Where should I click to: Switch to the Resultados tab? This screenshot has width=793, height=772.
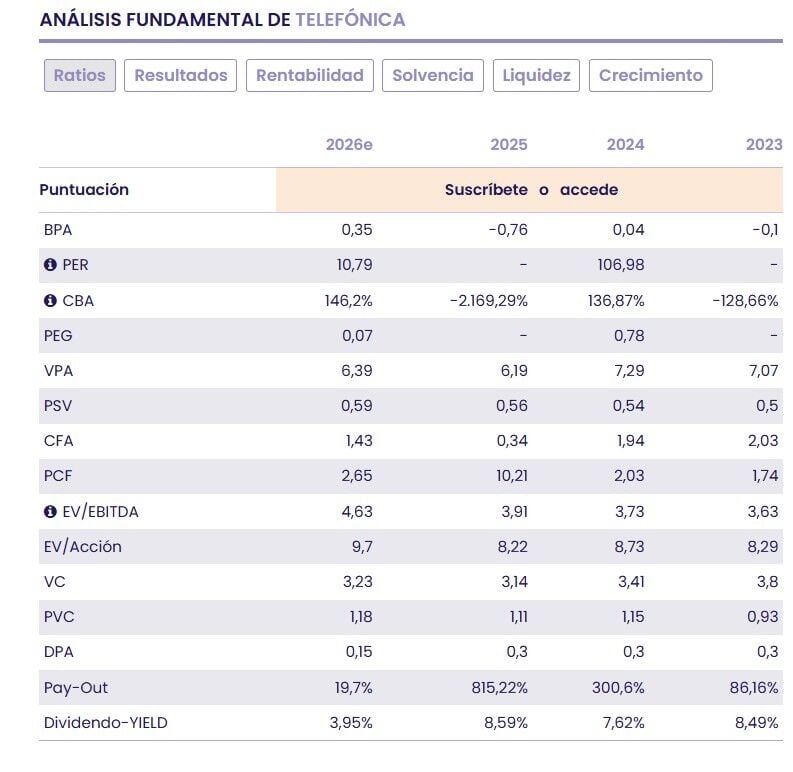[181, 75]
